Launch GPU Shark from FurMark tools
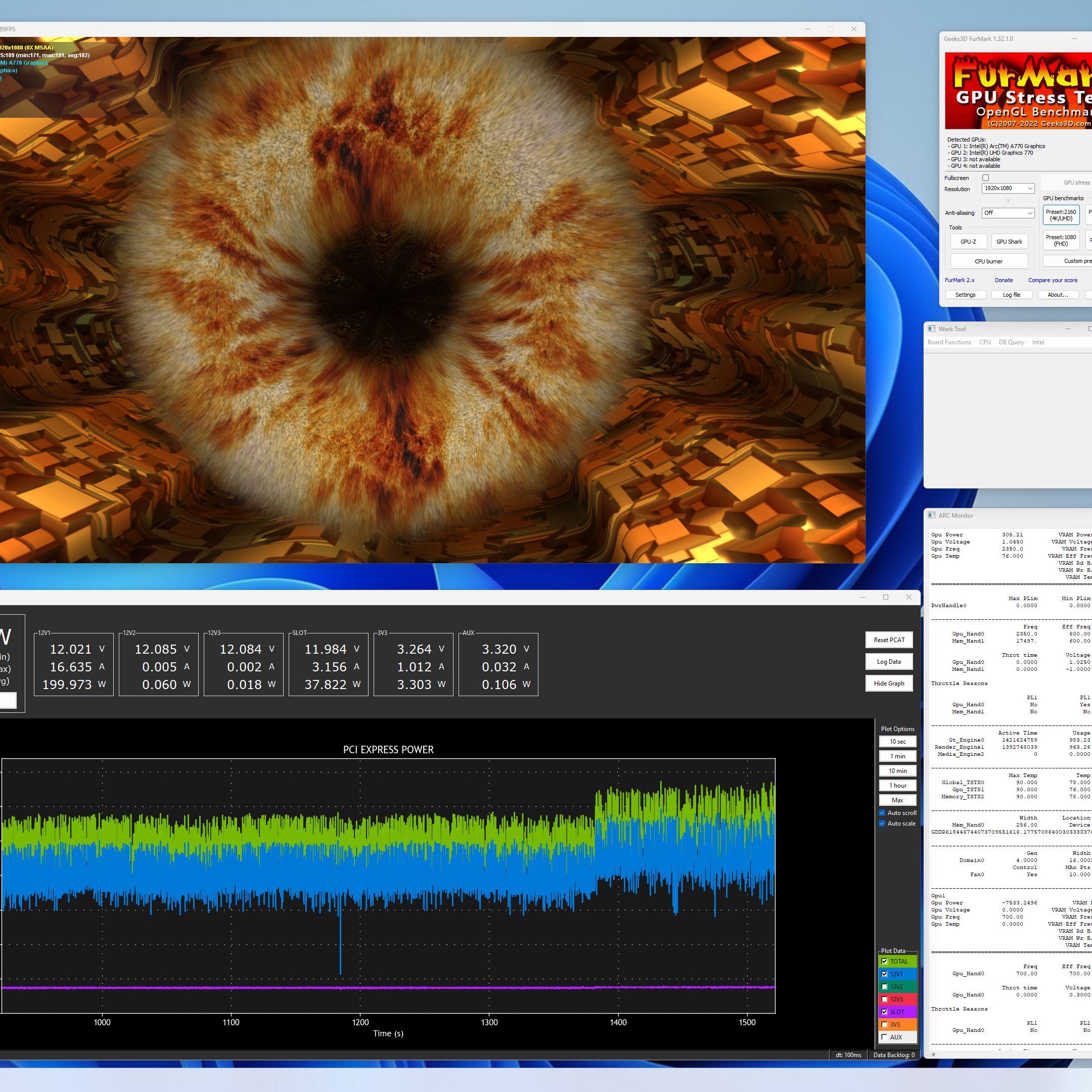 coord(1009,241)
